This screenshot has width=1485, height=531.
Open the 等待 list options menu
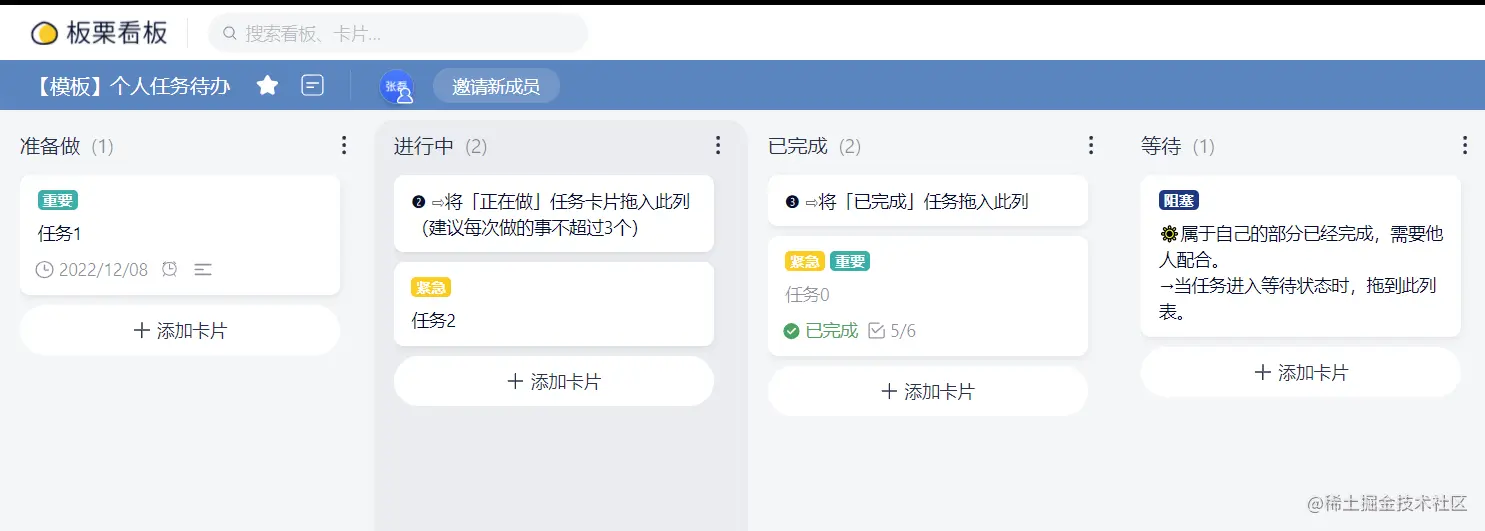coord(1465,146)
